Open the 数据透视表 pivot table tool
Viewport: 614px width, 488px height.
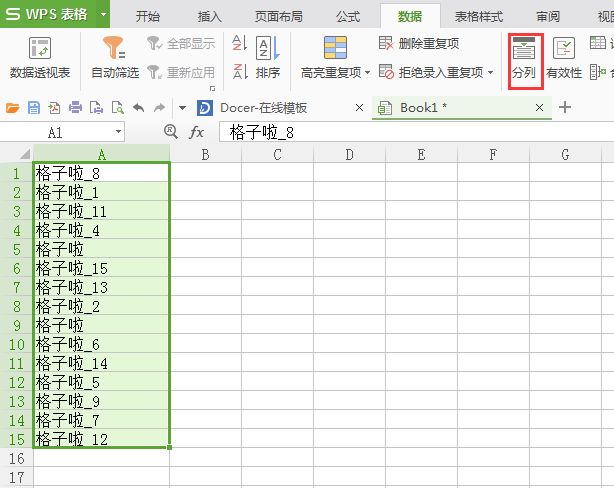click(x=40, y=59)
